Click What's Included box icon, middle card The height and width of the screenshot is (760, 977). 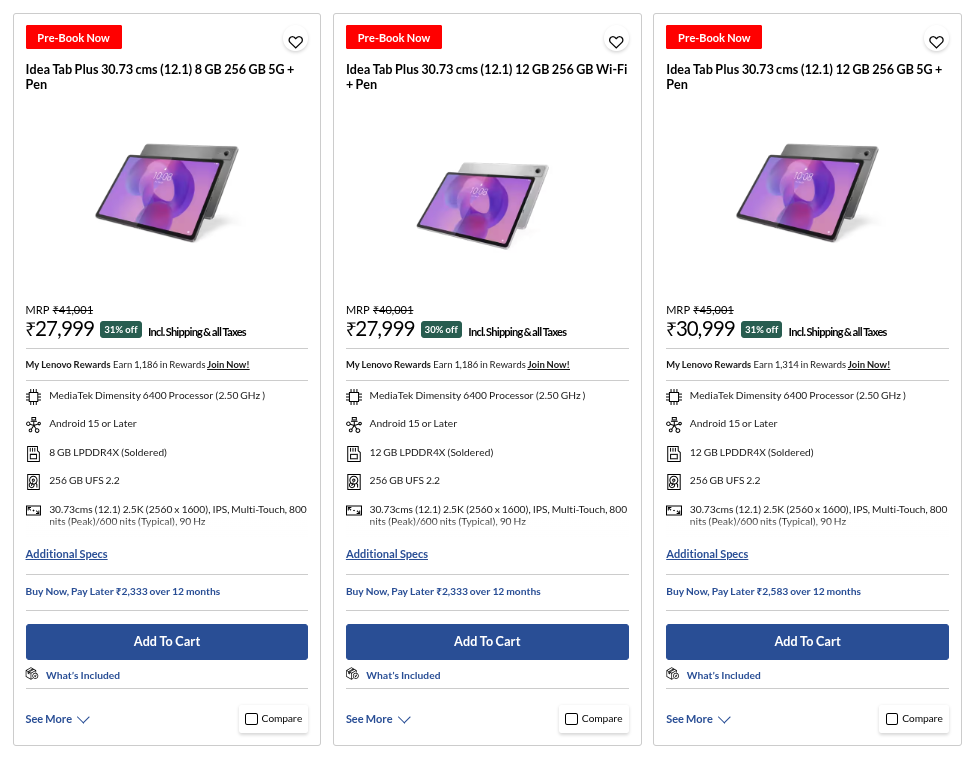(x=353, y=675)
